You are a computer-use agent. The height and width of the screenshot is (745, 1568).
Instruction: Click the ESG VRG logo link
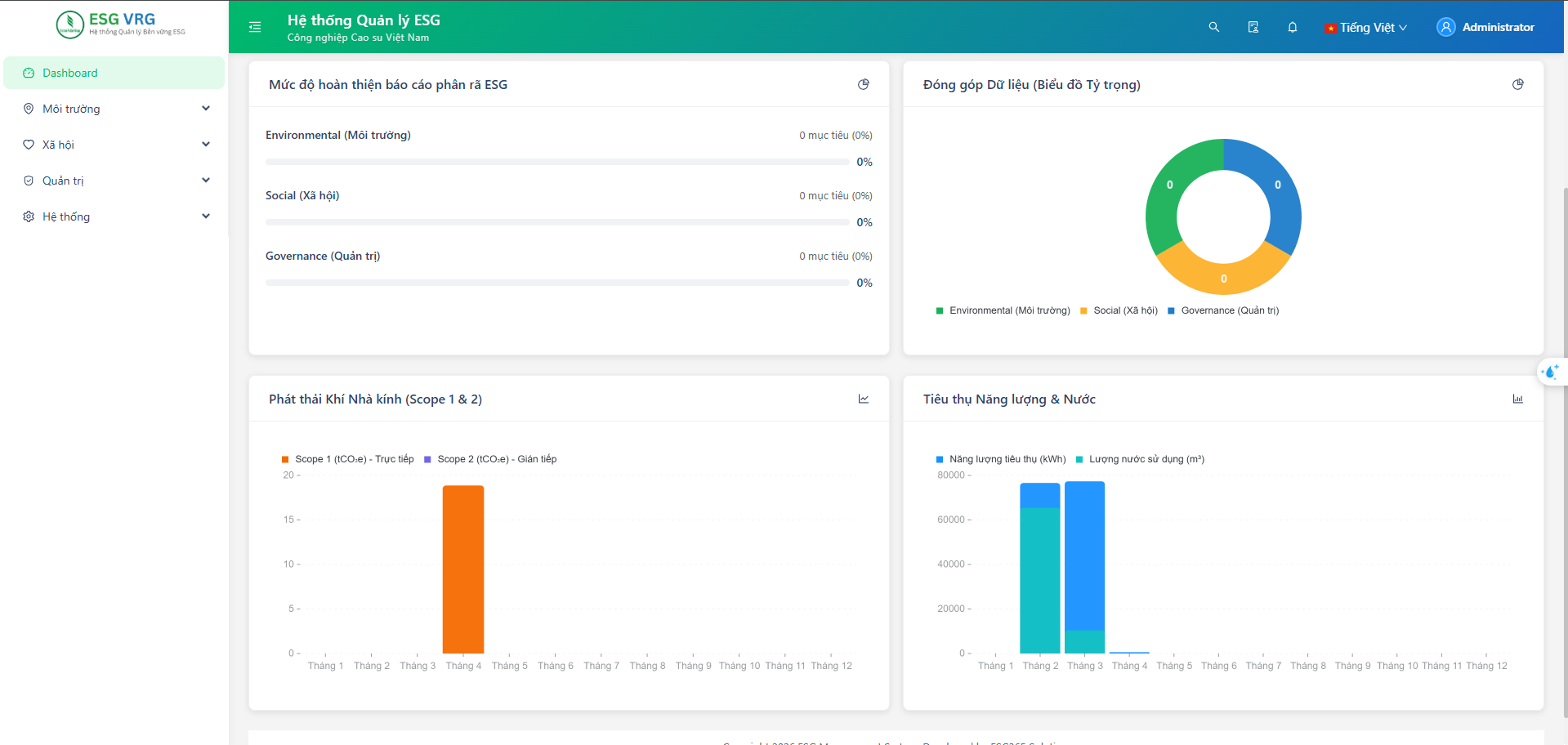121,25
